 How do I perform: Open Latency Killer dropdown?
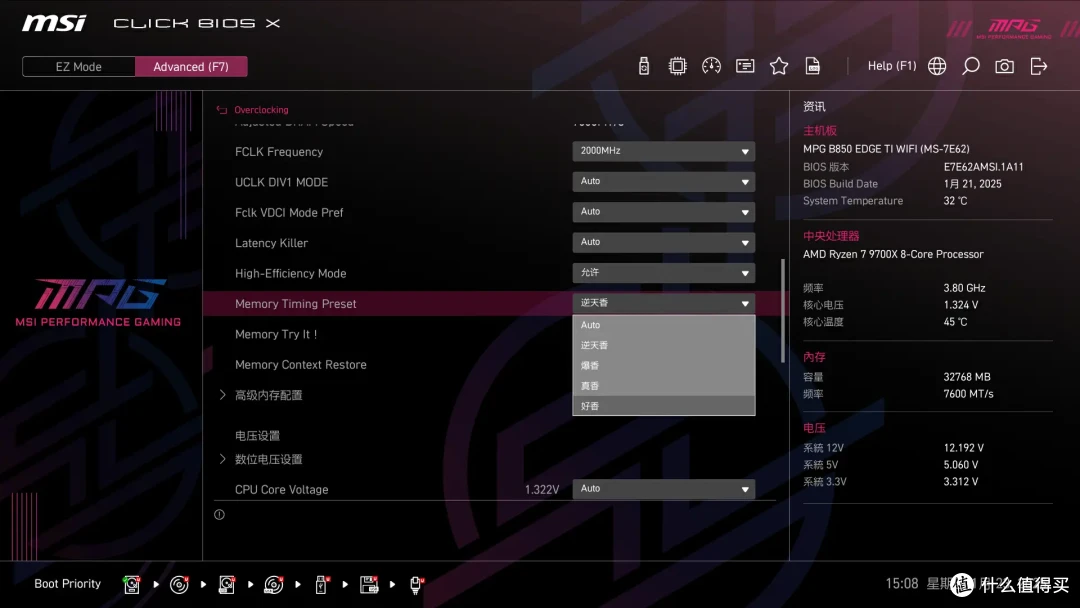(x=663, y=242)
